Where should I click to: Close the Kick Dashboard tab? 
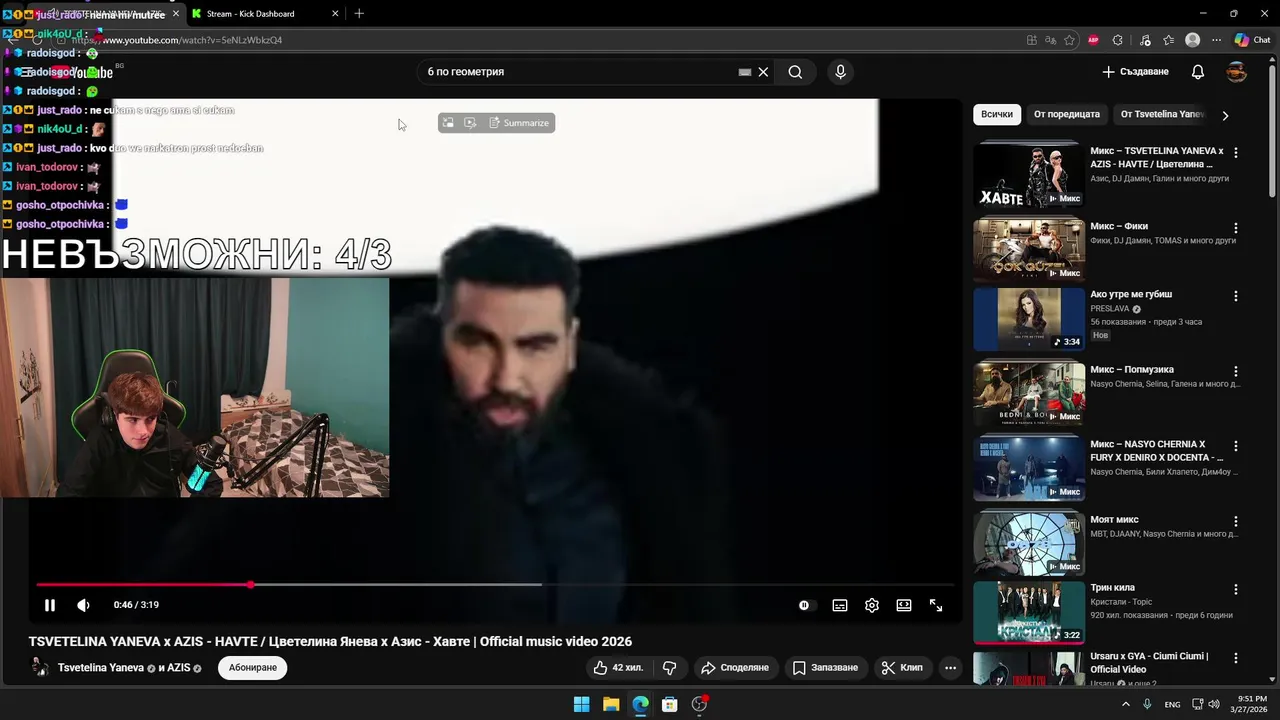[335, 13]
